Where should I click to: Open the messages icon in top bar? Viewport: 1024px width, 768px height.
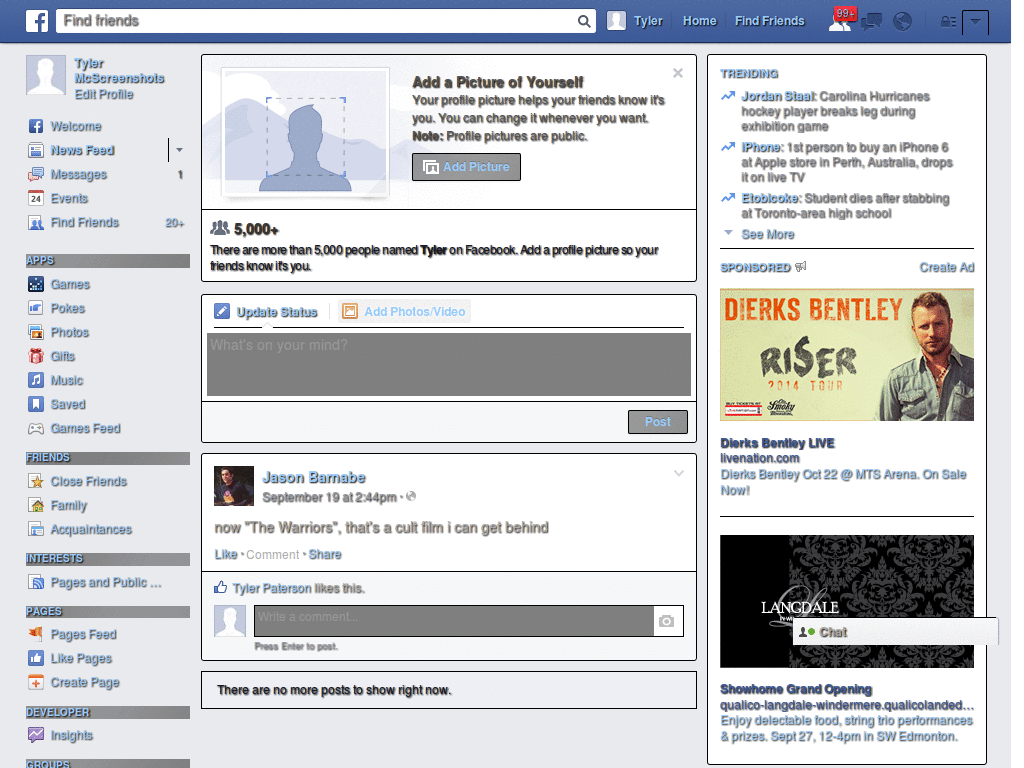tap(871, 22)
